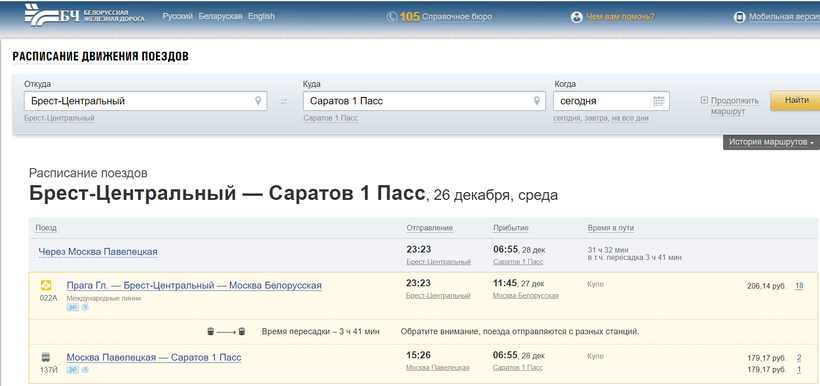Click the Найти search button
This screenshot has width=820, height=386.
click(795, 100)
